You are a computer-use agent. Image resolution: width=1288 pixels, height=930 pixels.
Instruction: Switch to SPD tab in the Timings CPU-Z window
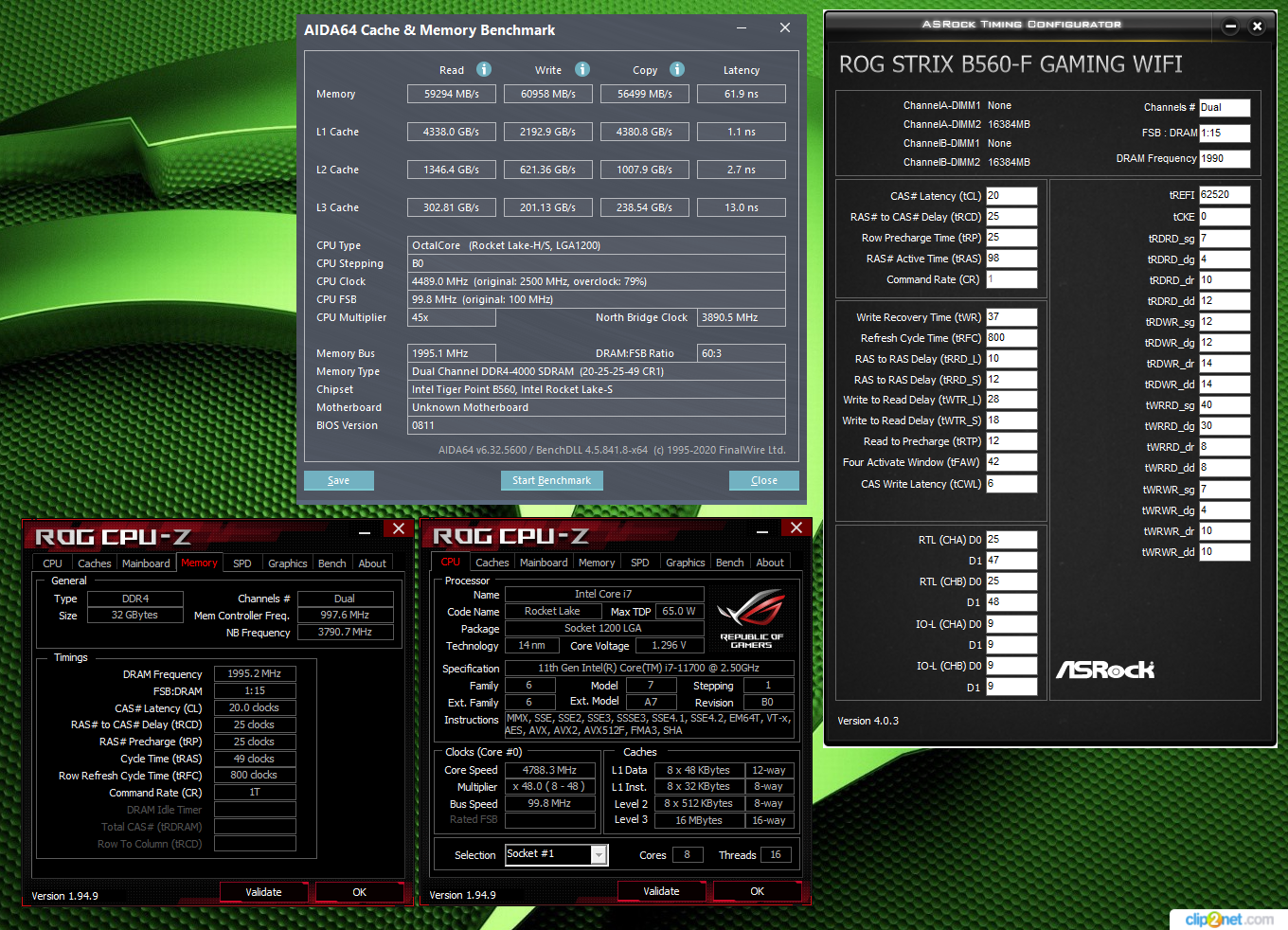(x=242, y=563)
